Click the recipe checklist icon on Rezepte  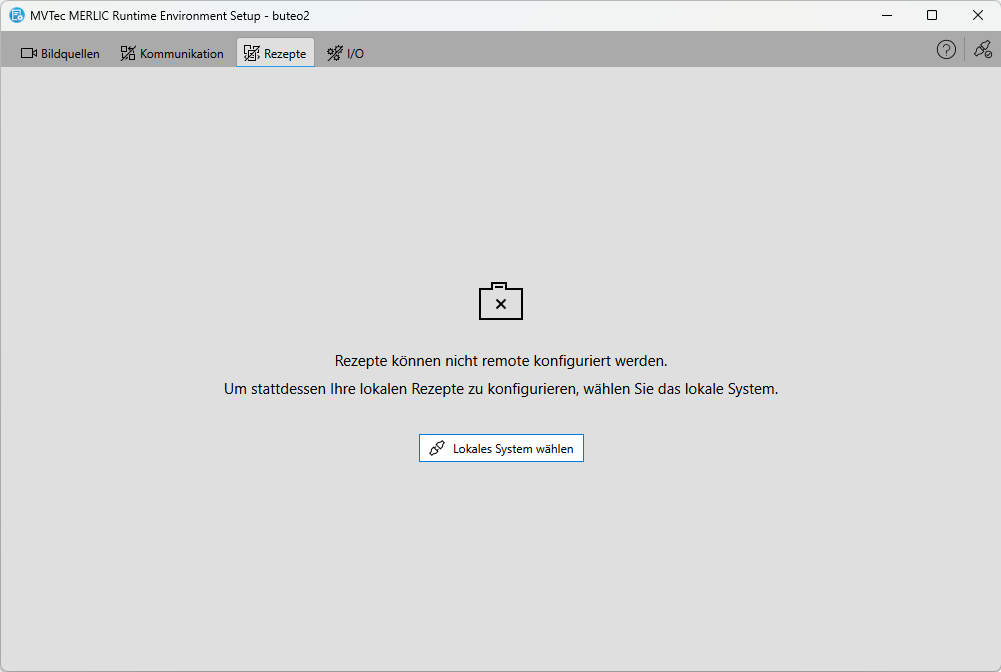click(x=252, y=53)
